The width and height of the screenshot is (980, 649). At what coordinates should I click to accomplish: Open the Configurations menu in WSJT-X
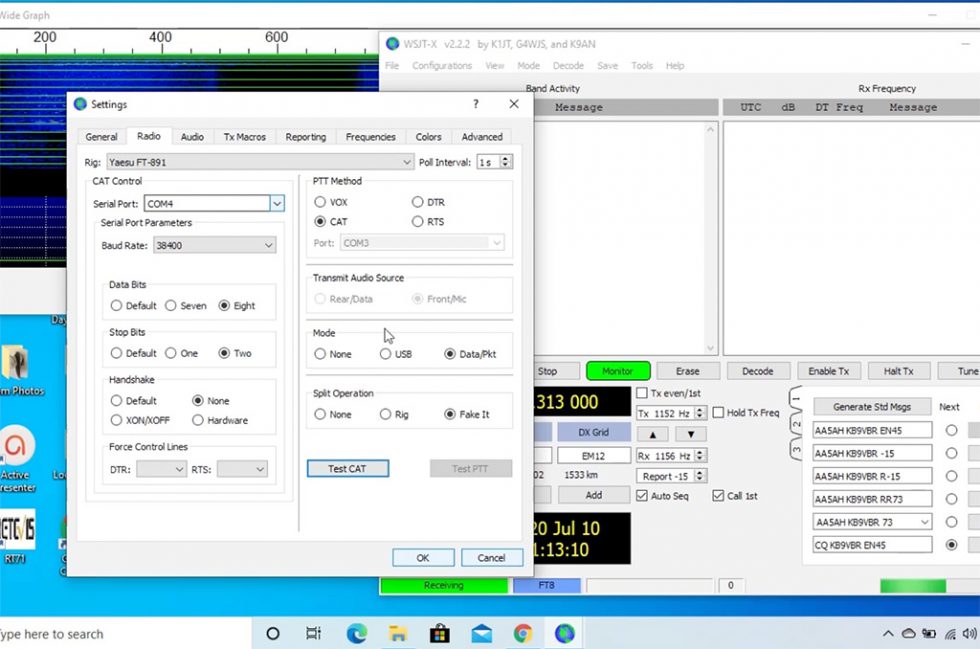coord(442,65)
